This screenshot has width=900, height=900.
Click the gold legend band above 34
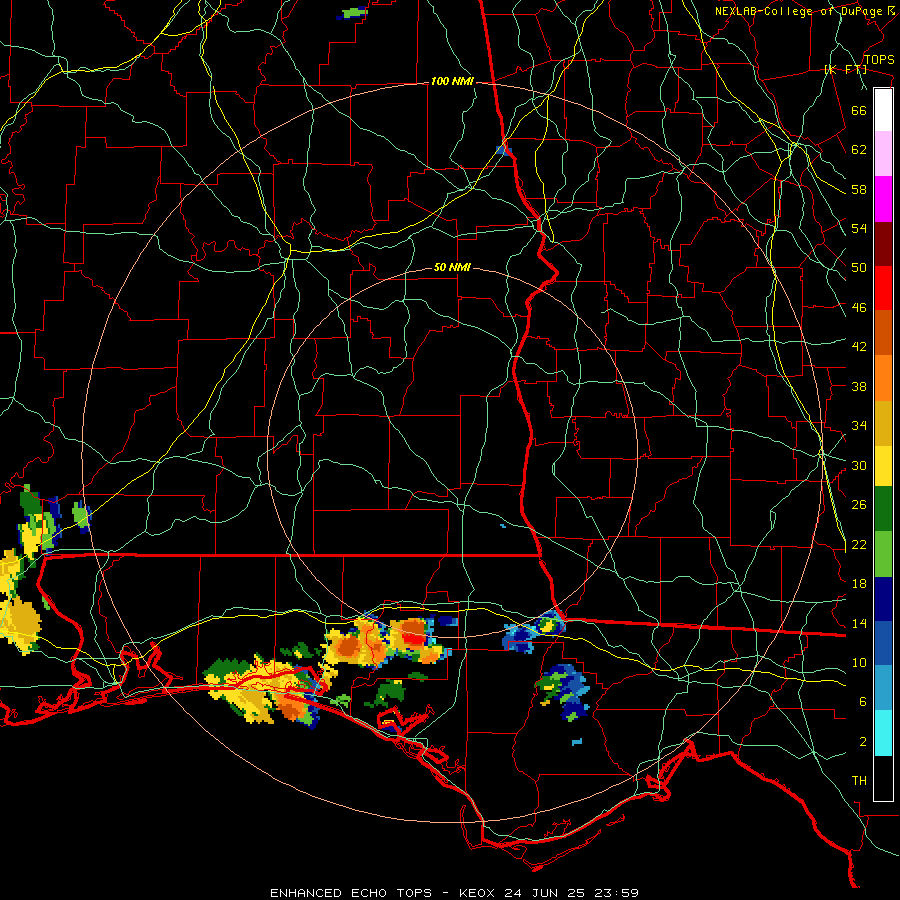883,423
